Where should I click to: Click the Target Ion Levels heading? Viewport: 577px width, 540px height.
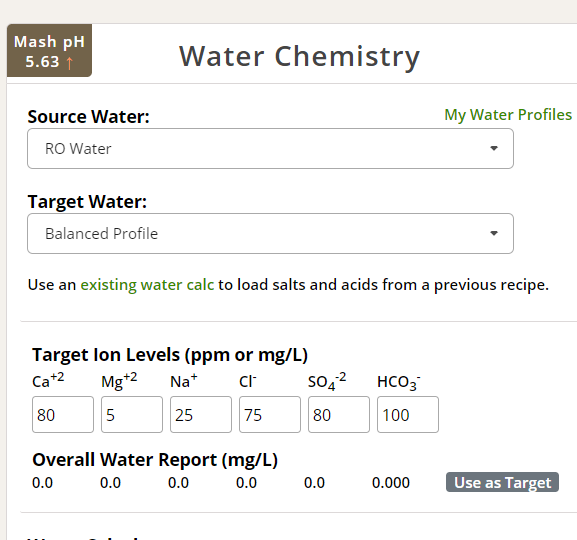[x=170, y=355]
